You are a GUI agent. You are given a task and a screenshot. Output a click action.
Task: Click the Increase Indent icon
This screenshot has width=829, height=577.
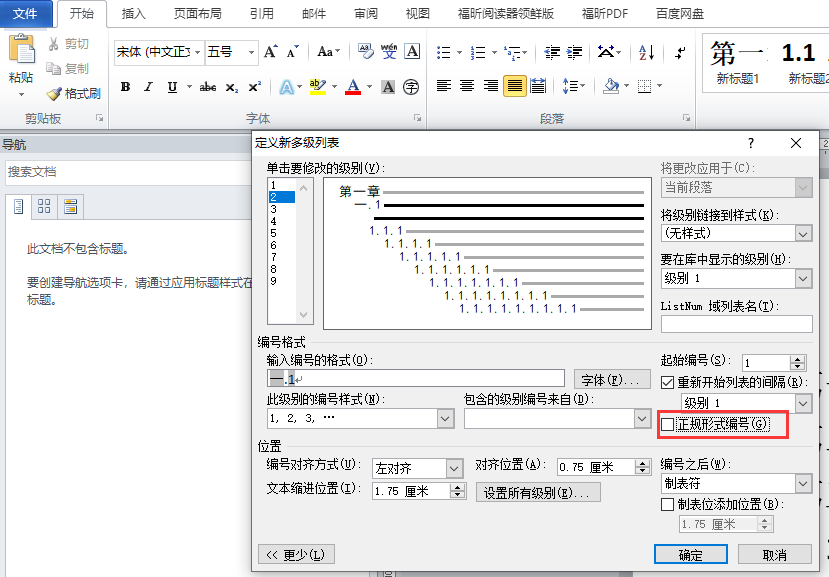(574, 52)
